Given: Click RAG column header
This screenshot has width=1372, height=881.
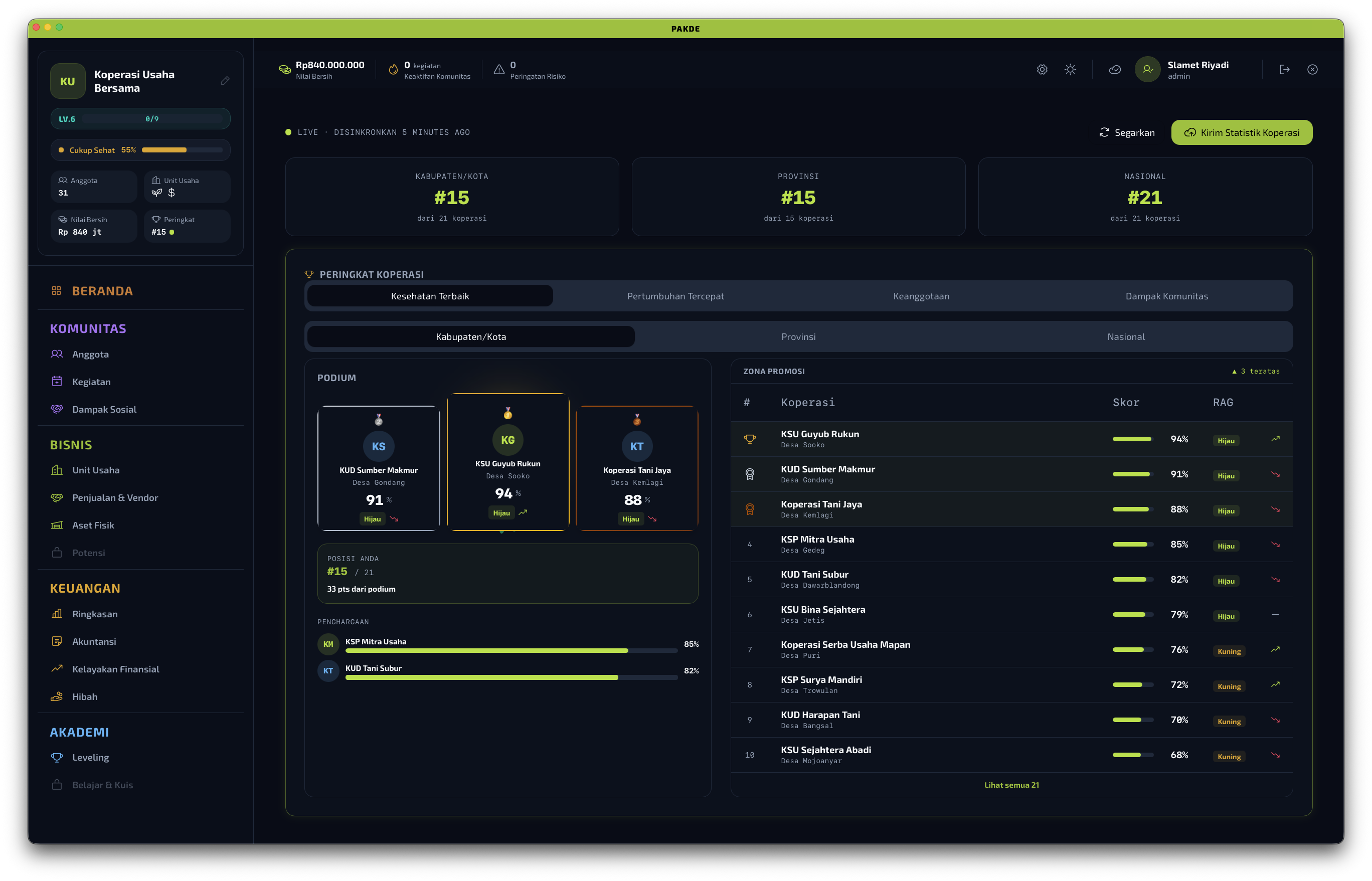Looking at the screenshot, I should point(1223,403).
